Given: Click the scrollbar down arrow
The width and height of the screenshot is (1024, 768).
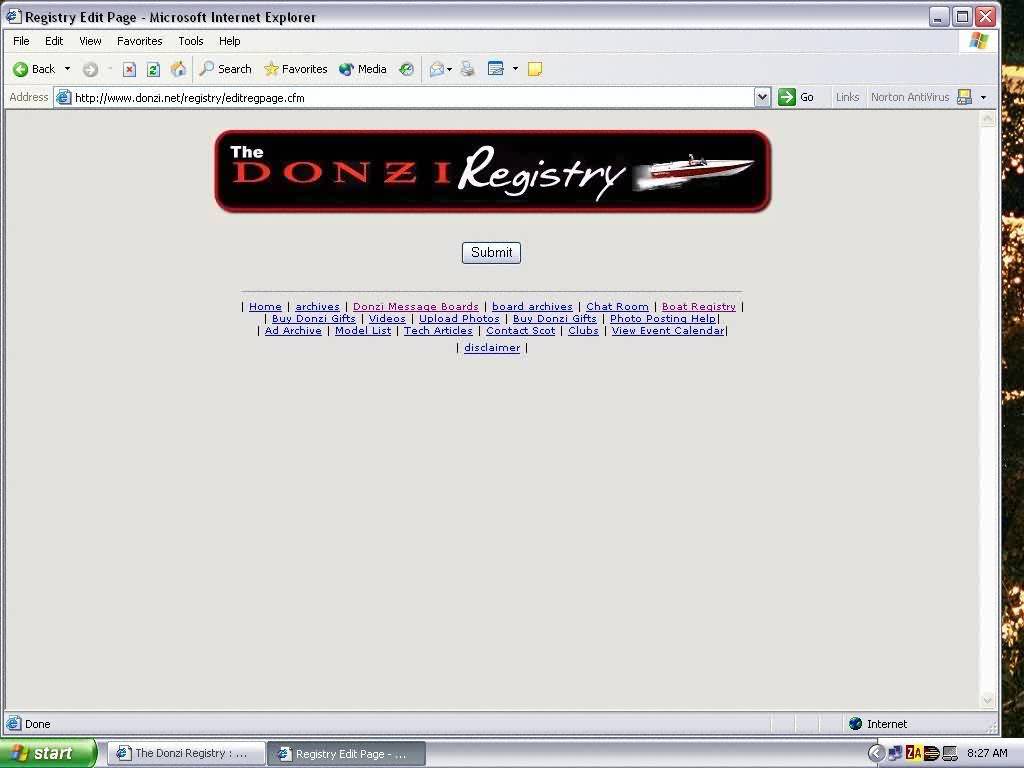Looking at the screenshot, I should pyautogui.click(x=987, y=700).
